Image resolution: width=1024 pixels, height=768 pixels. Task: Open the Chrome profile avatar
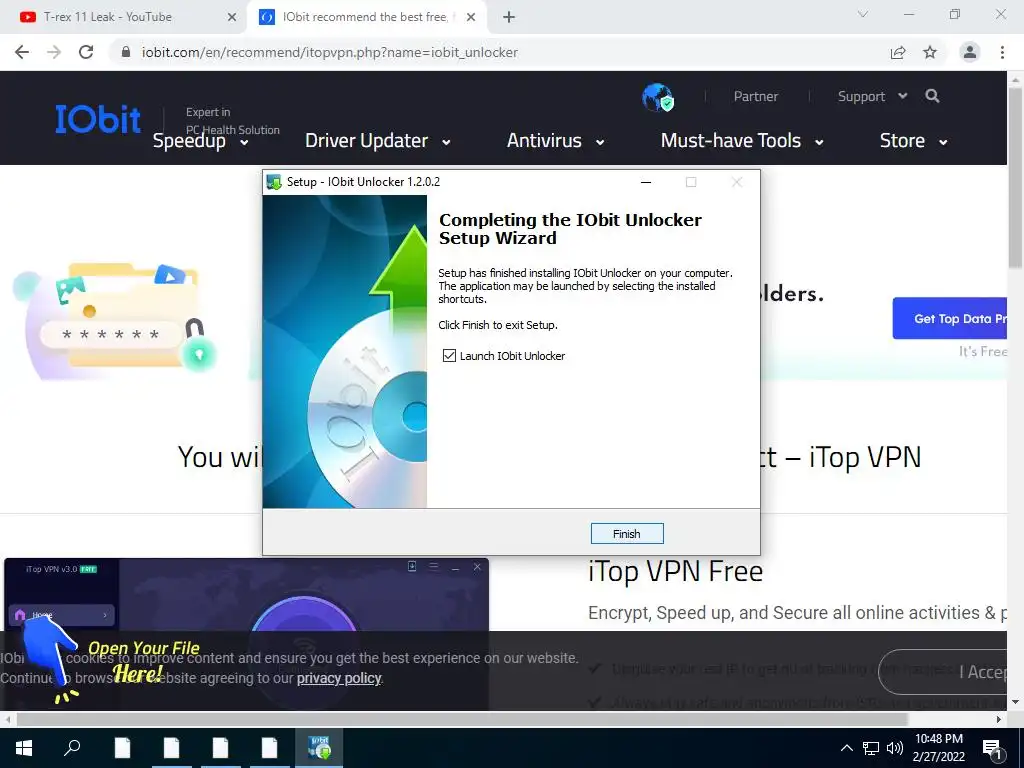coord(970,52)
